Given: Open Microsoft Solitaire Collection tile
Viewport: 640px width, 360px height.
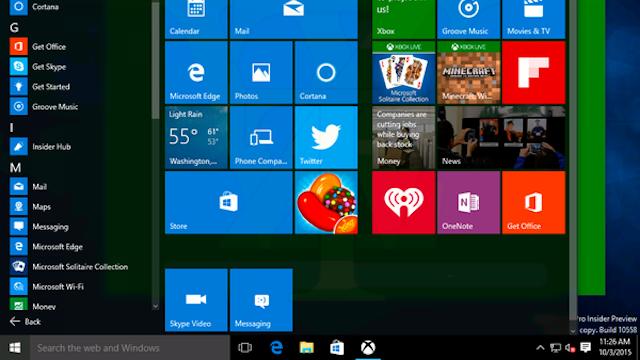Looking at the screenshot, I should coord(403,72).
